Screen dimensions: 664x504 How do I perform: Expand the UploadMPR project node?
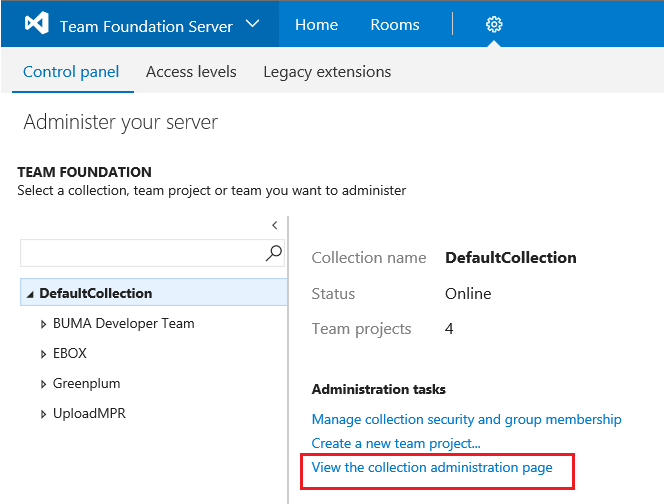(43, 414)
